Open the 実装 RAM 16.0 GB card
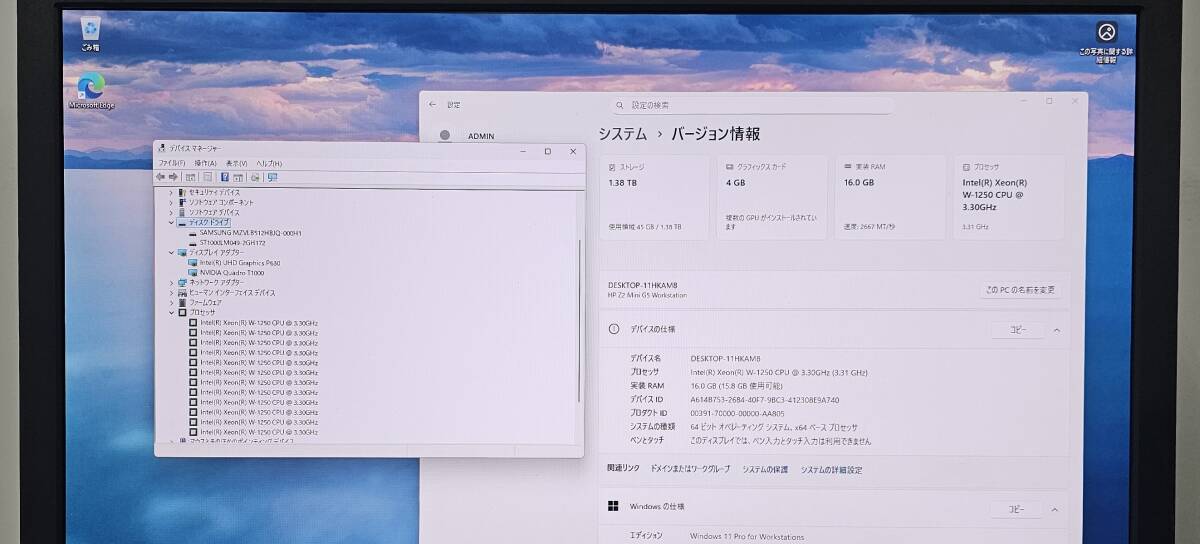 click(x=890, y=197)
